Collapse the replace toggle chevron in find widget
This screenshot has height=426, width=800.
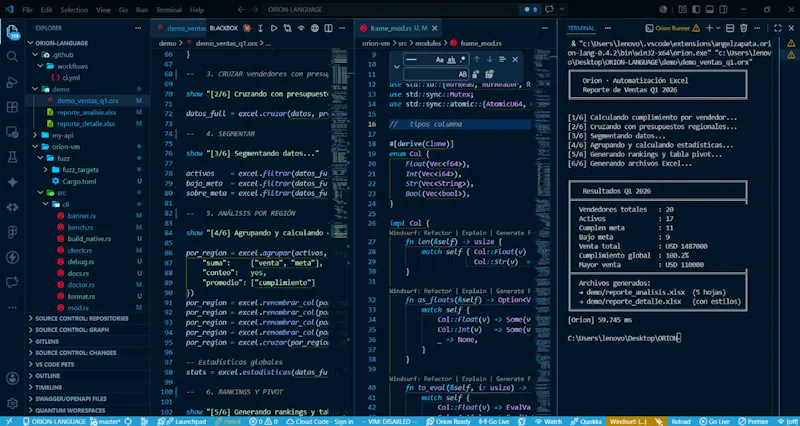(x=396, y=67)
